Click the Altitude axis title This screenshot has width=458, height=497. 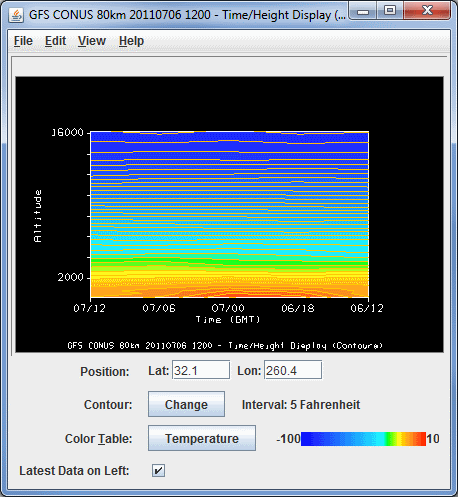click(38, 216)
